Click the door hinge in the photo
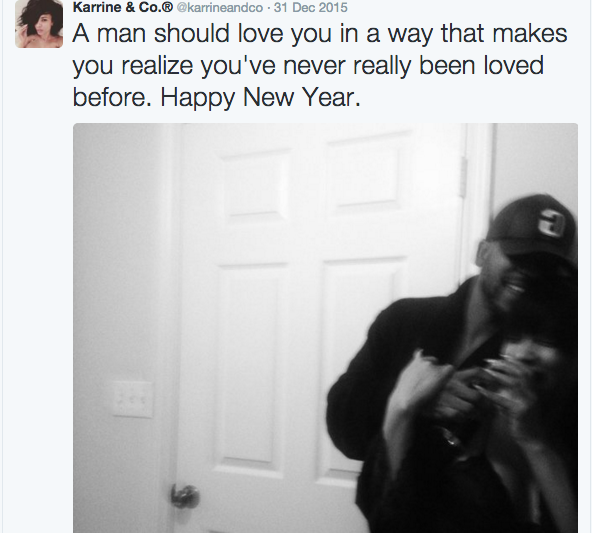 463,177
